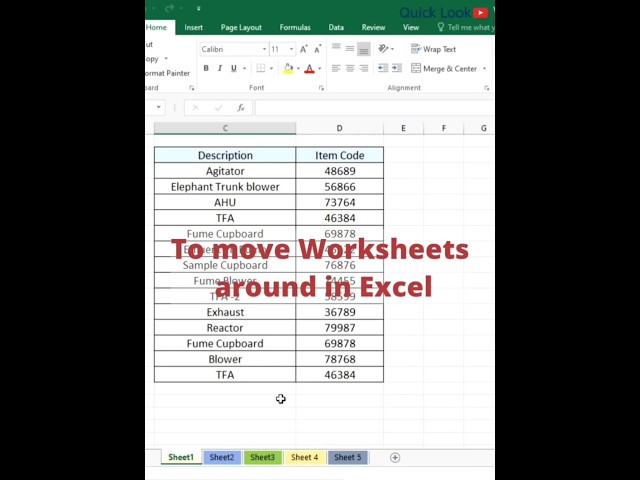Apply Underline formatting
Screen dimensions: 640x480
[233, 68]
